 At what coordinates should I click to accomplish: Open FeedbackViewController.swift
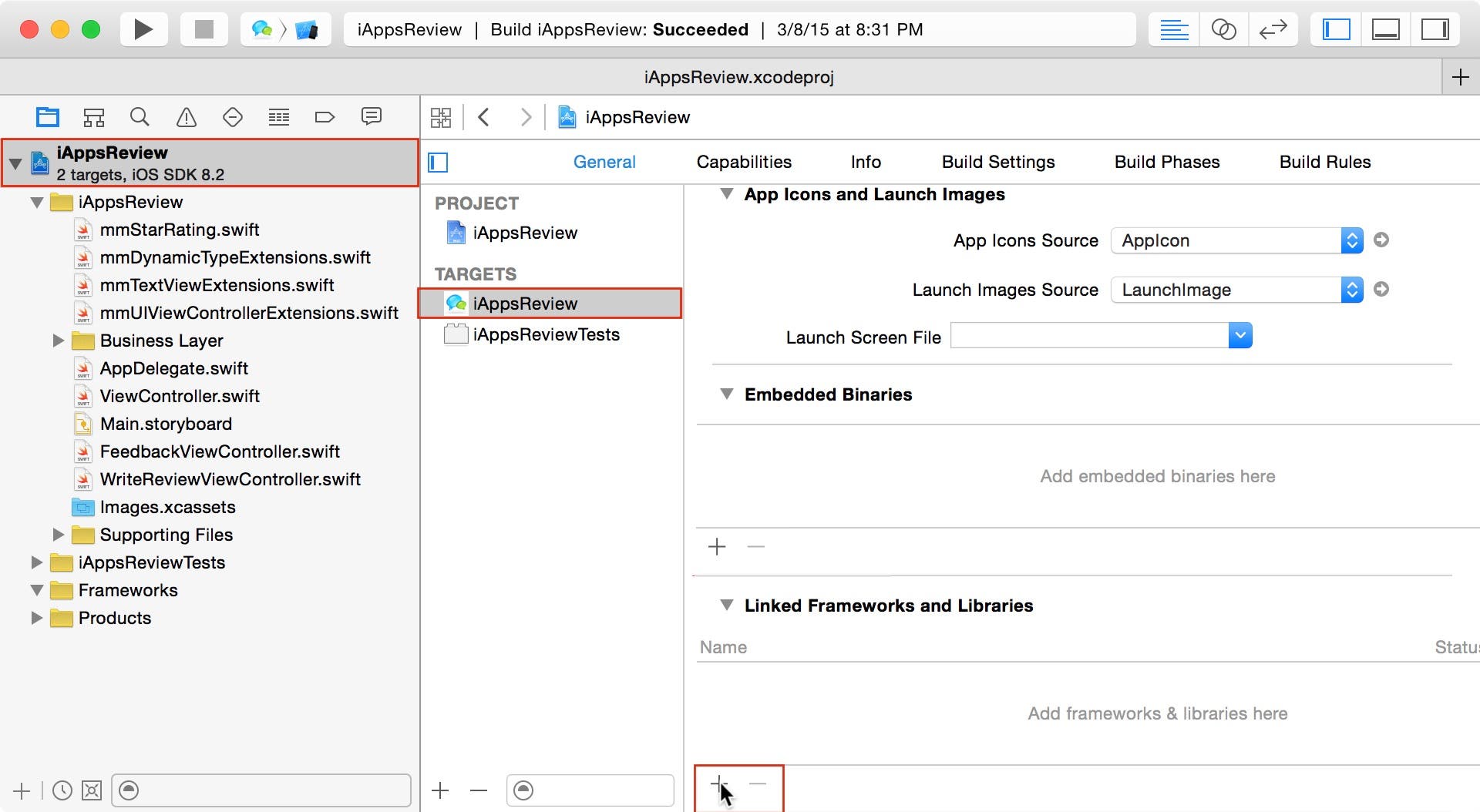[x=220, y=451]
